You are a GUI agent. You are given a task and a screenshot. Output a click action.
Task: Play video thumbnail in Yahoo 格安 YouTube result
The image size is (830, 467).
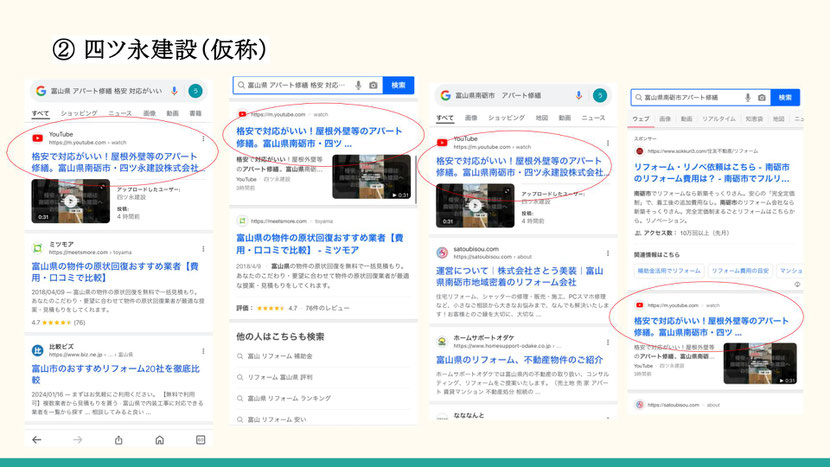coord(371,177)
